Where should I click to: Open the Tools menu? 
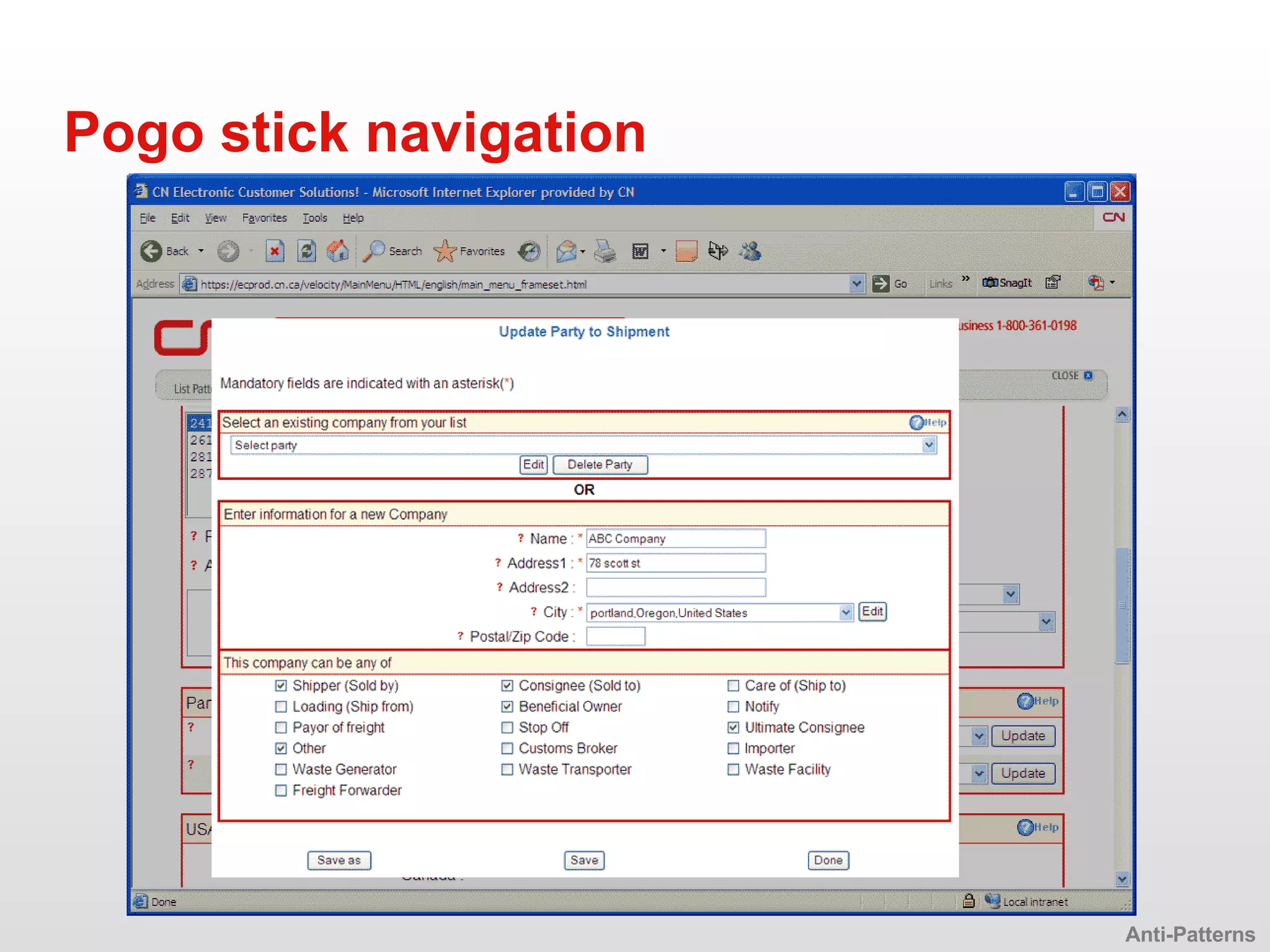(314, 218)
